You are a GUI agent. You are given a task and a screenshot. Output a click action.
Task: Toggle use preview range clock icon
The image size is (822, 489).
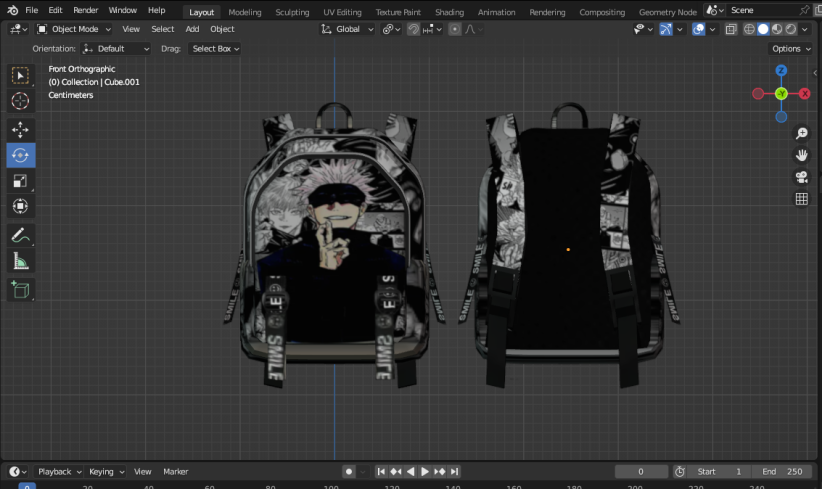pyautogui.click(x=680, y=472)
